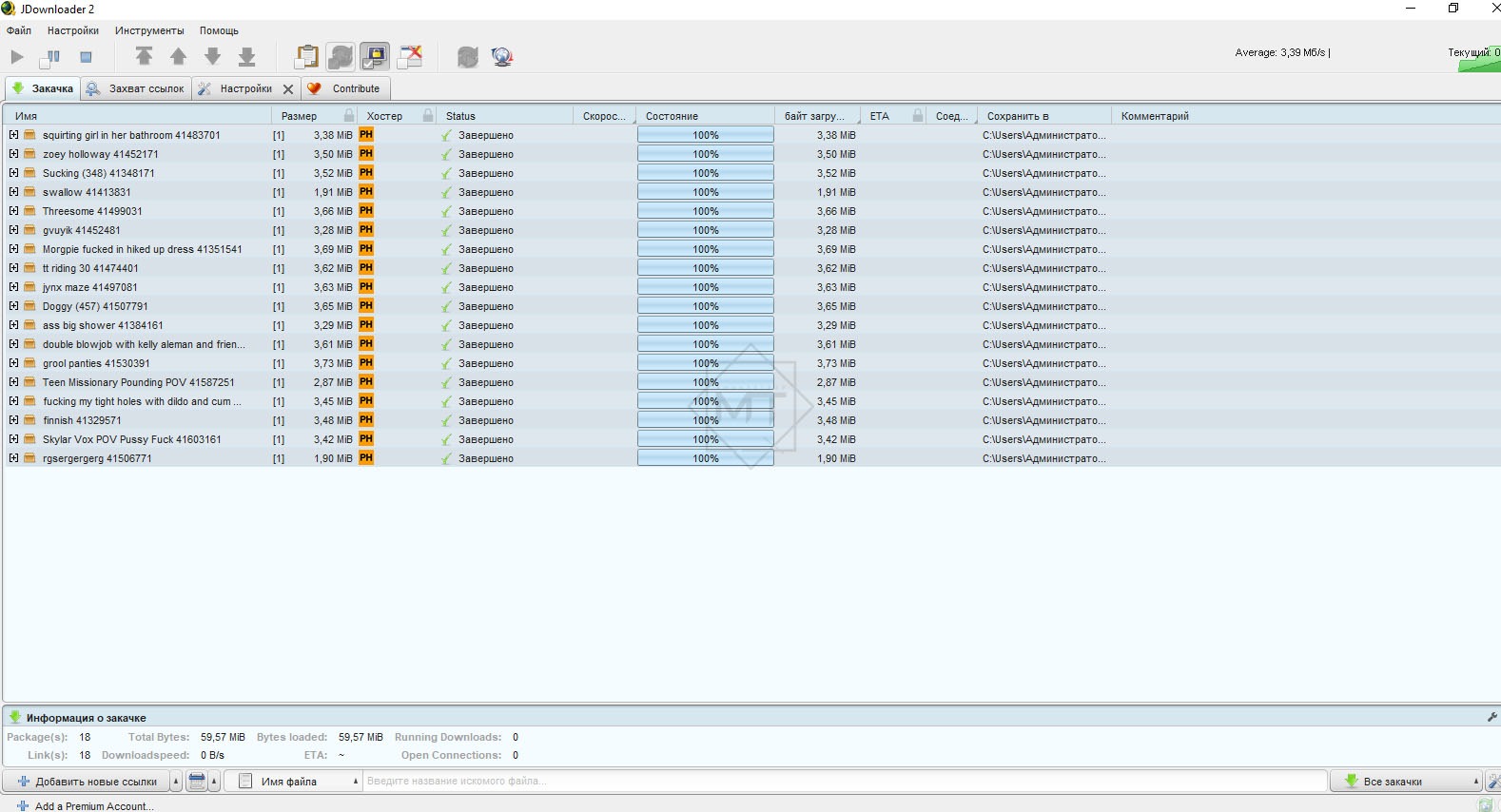
Task: Click the Add a Premium Account... link
Action: 94,806
